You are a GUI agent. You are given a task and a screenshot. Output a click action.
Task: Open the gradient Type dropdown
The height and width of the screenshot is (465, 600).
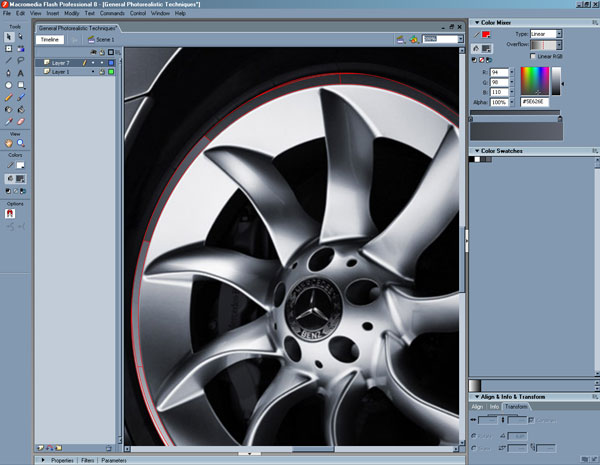click(x=559, y=34)
